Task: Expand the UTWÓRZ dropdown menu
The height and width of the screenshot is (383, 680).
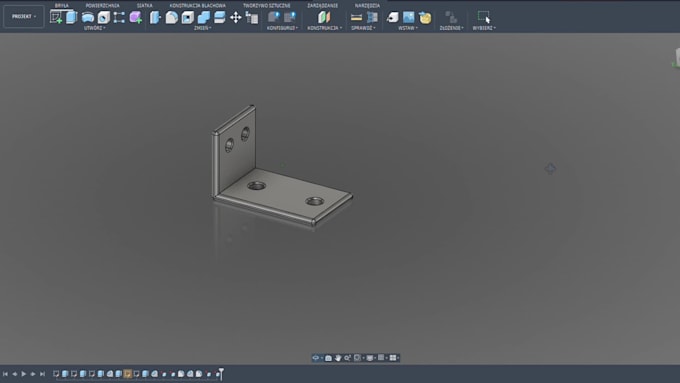Action: coord(95,28)
